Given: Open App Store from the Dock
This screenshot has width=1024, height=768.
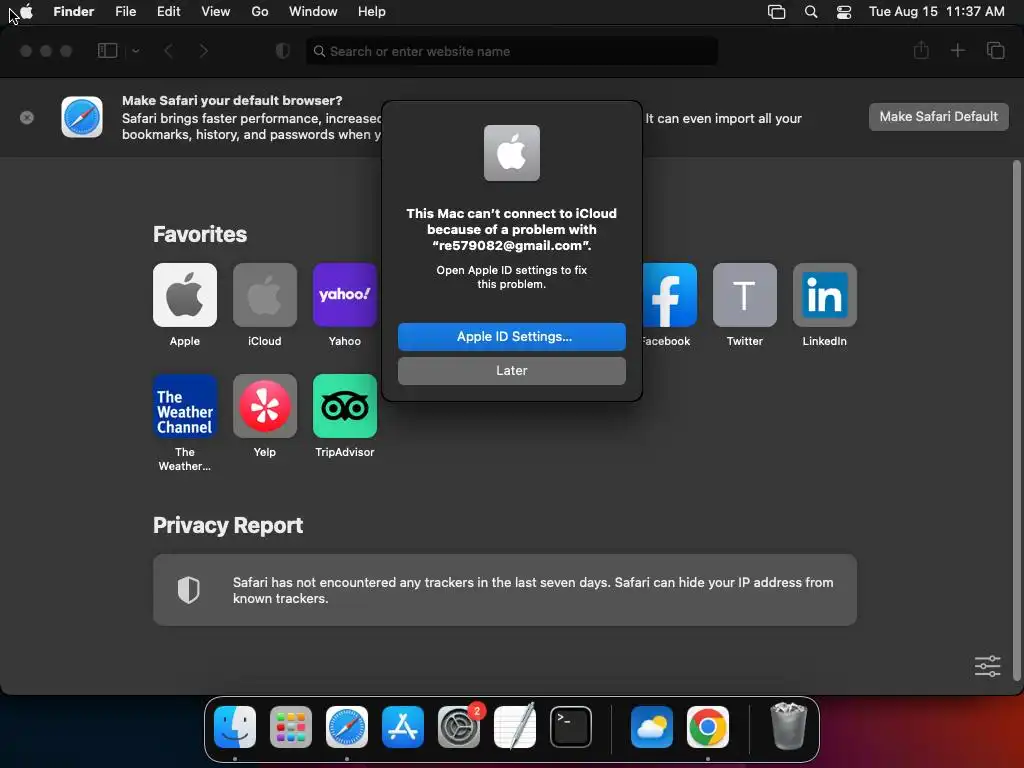Looking at the screenshot, I should tap(402, 727).
